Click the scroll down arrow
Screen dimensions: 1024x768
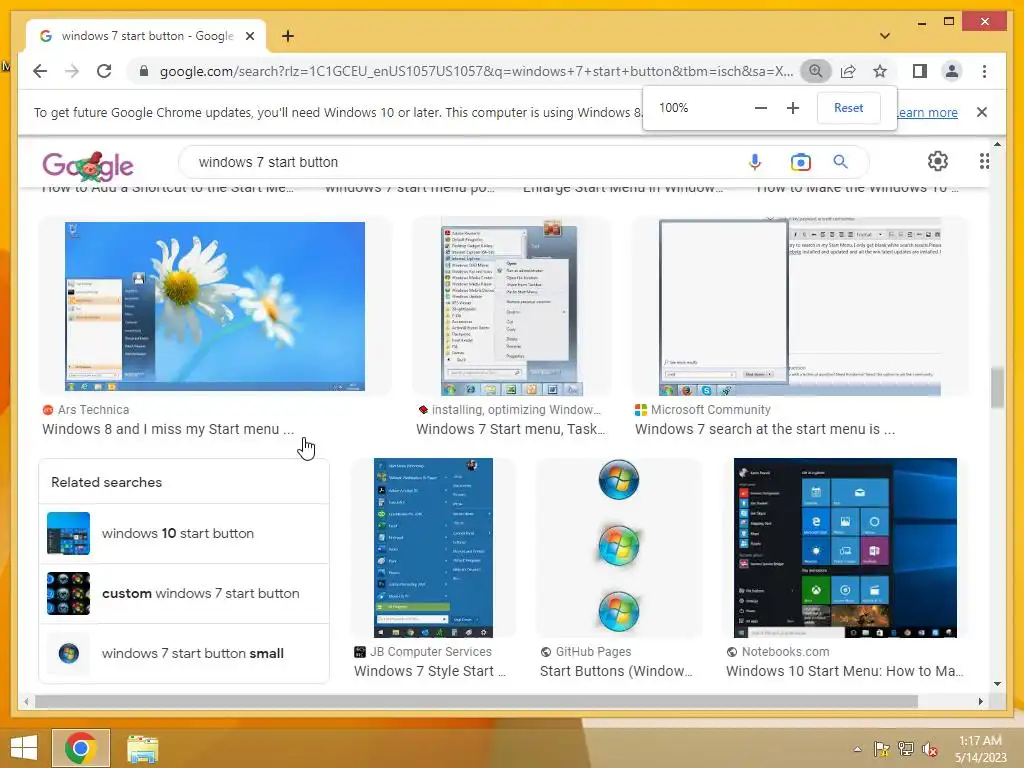tap(997, 684)
